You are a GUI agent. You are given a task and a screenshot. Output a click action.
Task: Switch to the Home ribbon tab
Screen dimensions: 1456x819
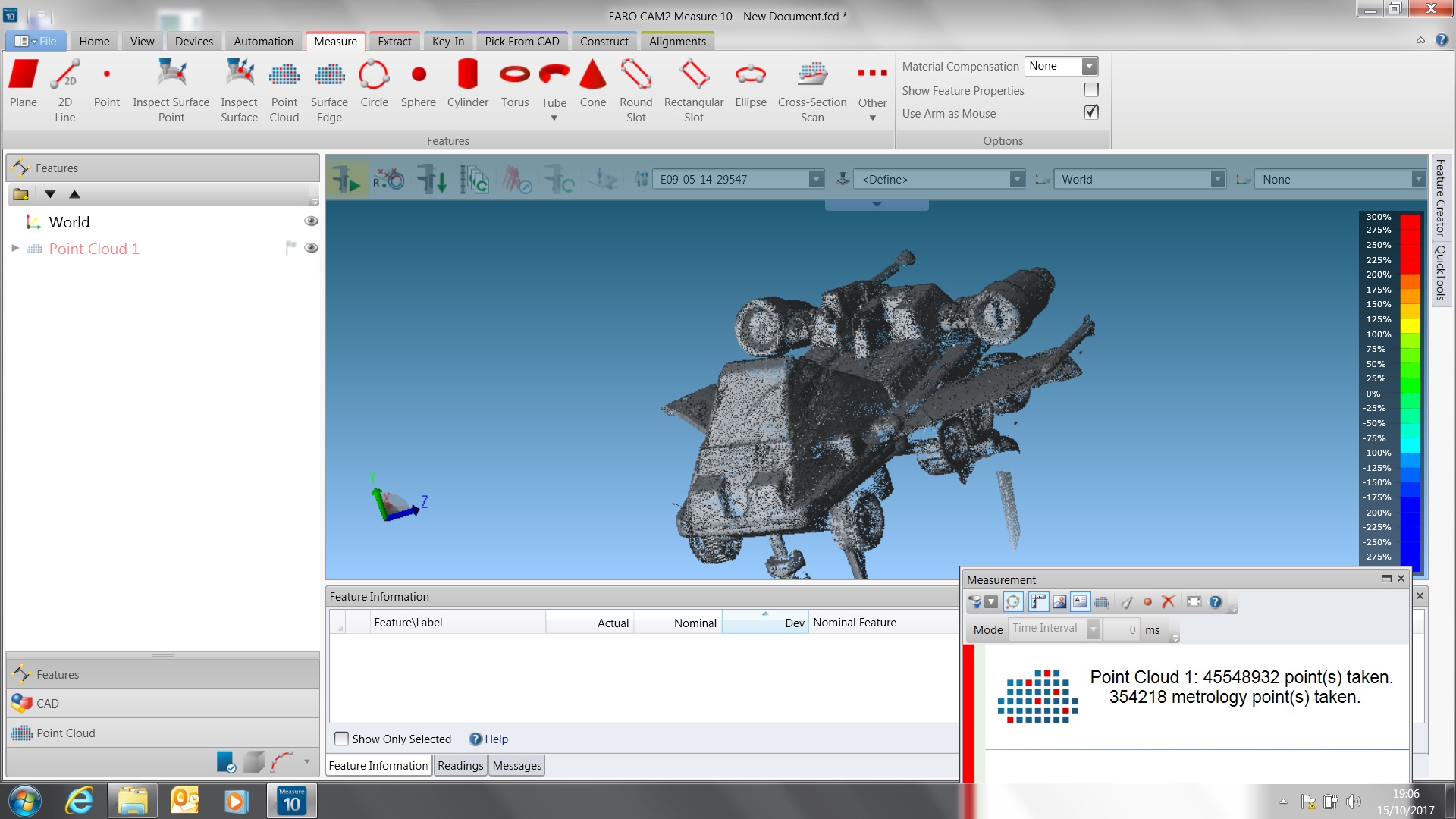click(94, 42)
